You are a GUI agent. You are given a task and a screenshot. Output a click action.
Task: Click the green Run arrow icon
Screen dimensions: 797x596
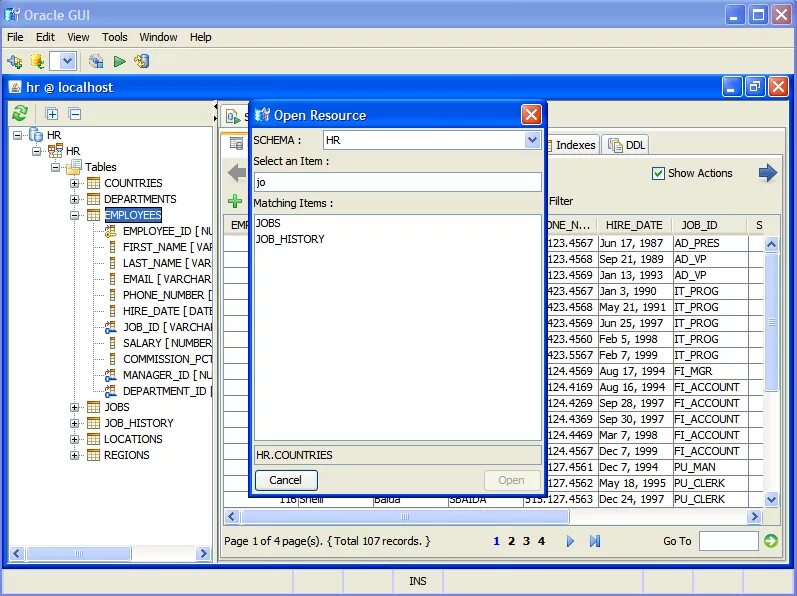coord(119,61)
